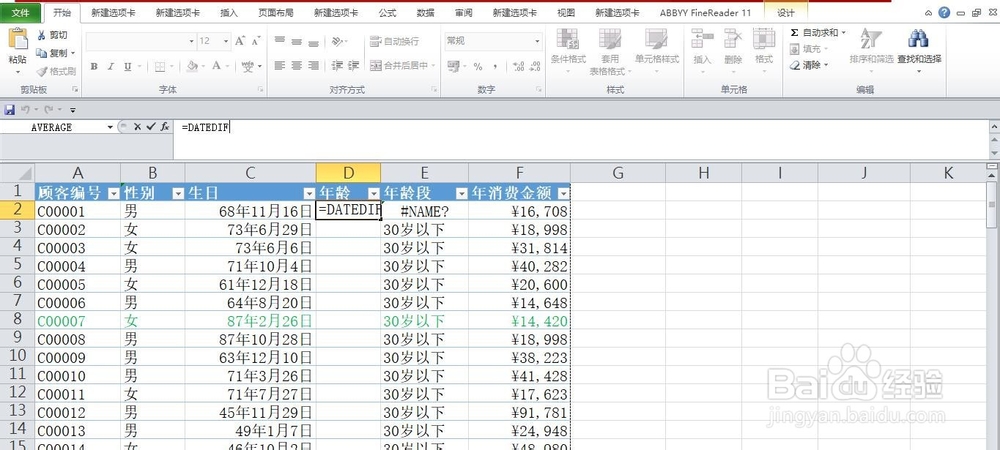Viewport: 1000px width, 450px height.
Task: Click Merge and Center (合并后居中)
Action: (402, 66)
